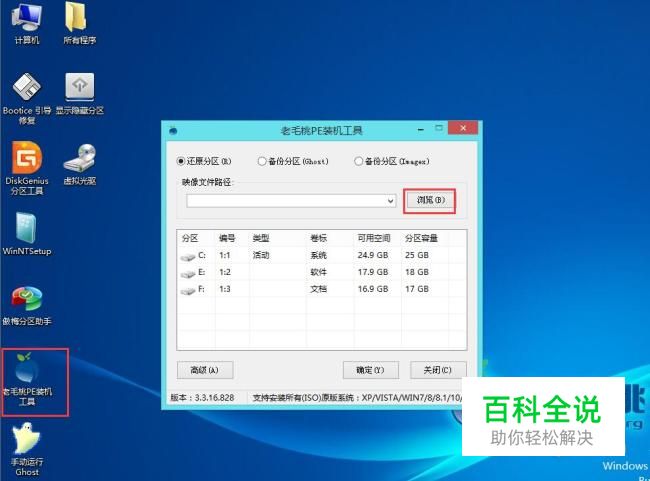The image size is (650, 481).
Task: Click the 18 GB capacity cell
Action: (417, 272)
